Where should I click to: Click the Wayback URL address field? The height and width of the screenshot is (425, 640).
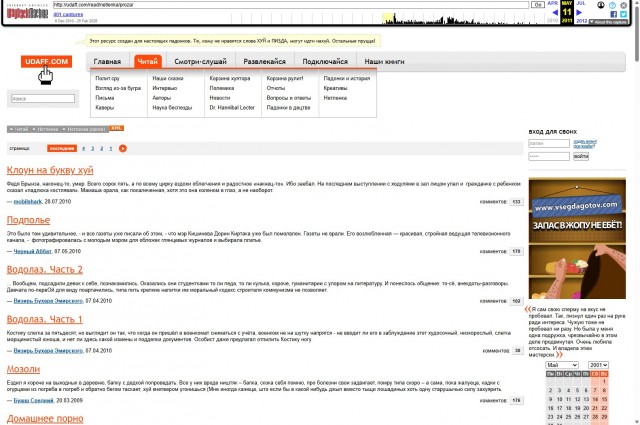[291, 5]
